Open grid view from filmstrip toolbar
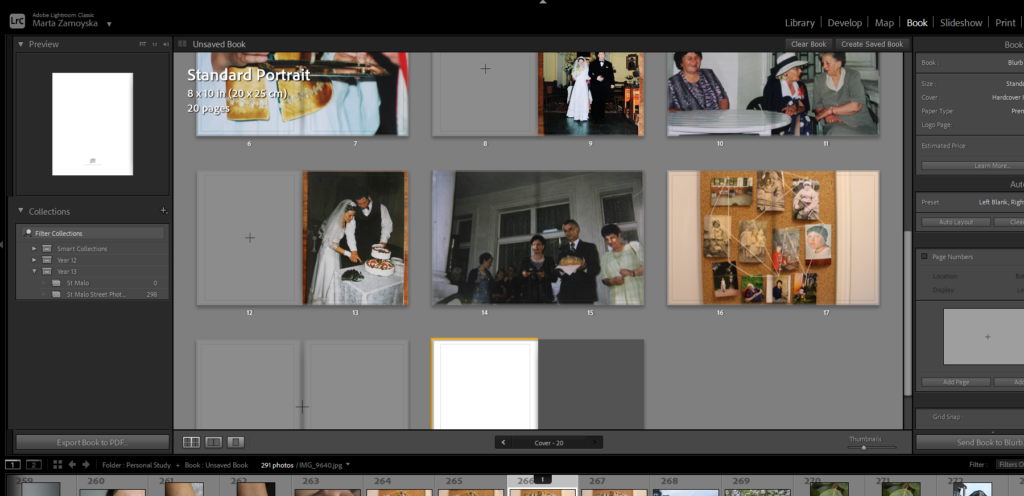Screen dimensions: 1024x496 [57, 465]
